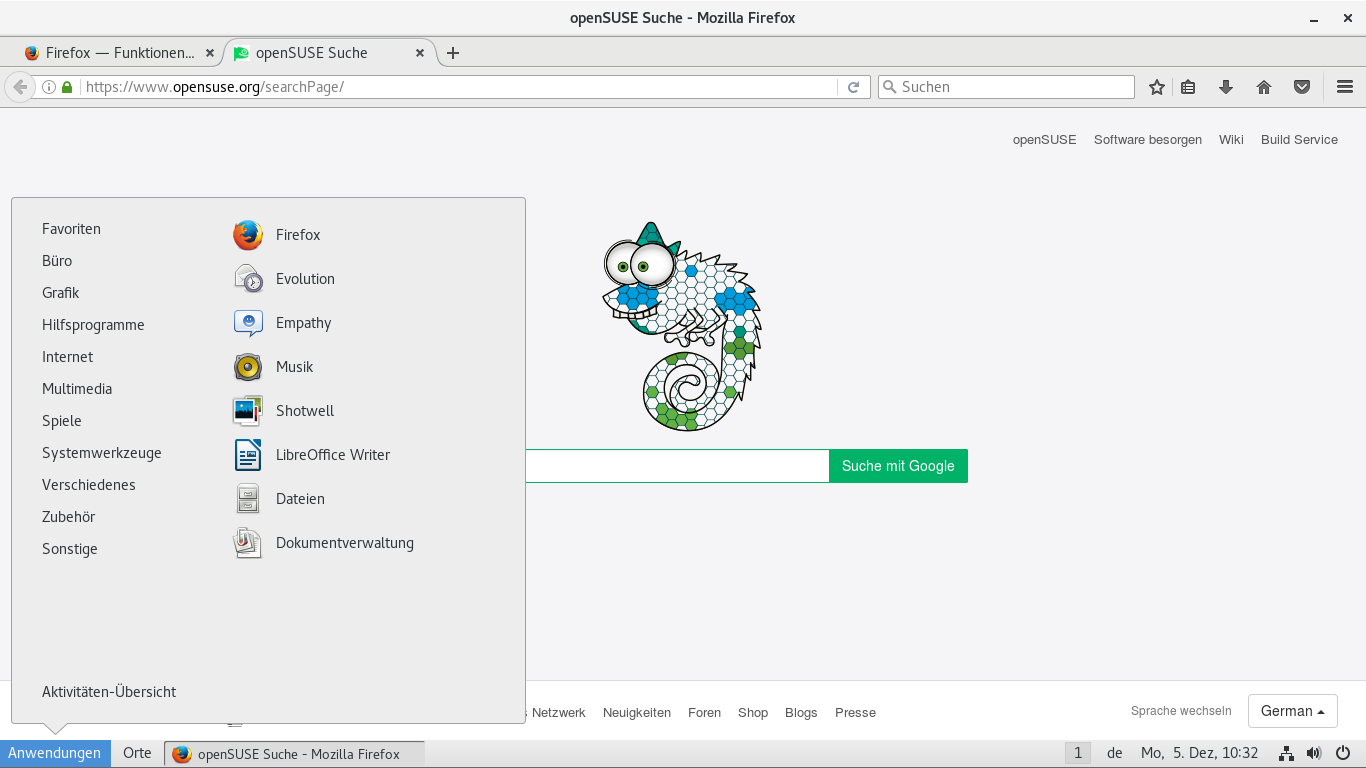Image resolution: width=1366 pixels, height=768 pixels.
Task: Open Dateien file manager icon
Action: pos(248,499)
